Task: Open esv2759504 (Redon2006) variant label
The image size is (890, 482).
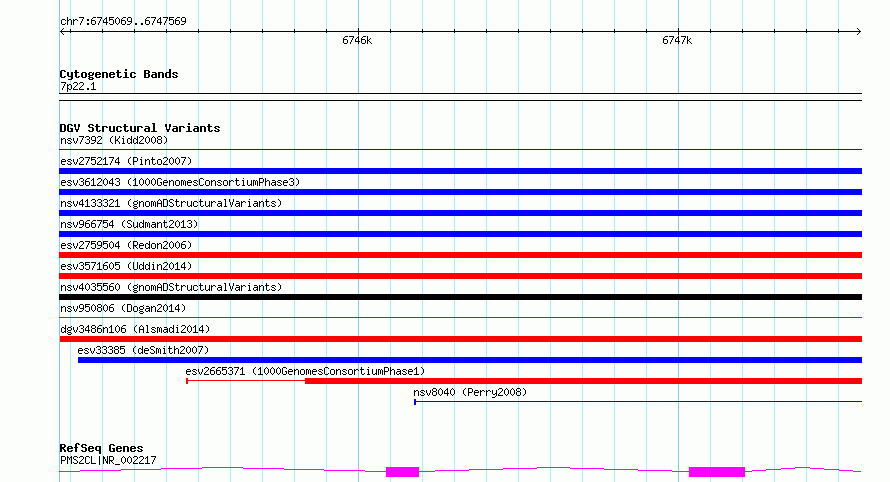Action: point(126,245)
